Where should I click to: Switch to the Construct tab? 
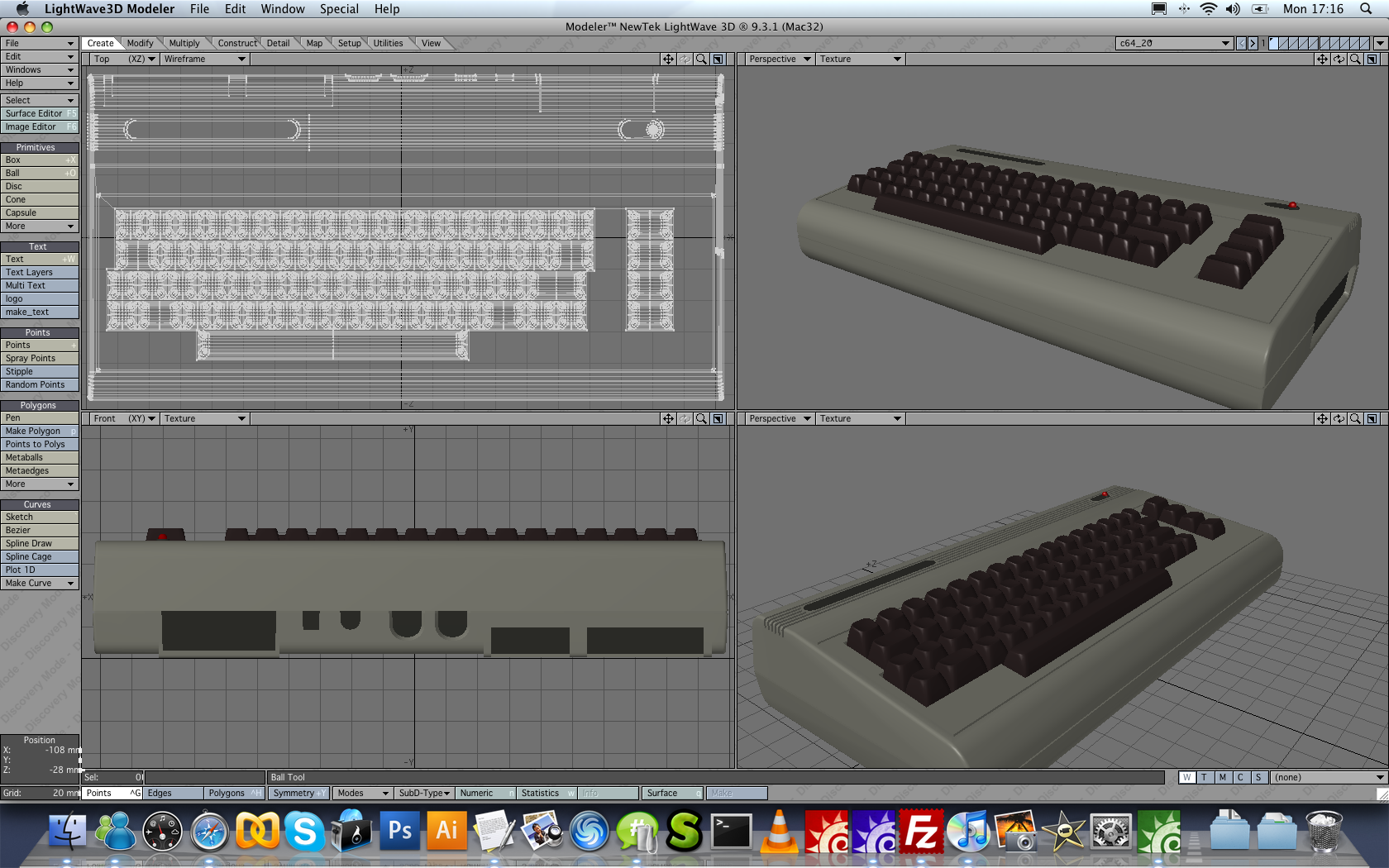(237, 43)
